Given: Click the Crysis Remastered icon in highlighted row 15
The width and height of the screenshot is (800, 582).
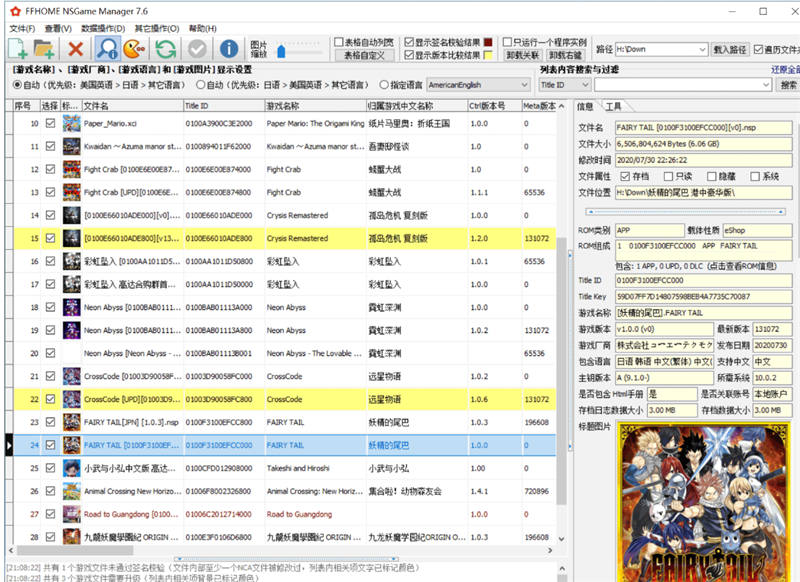Looking at the screenshot, I should (71, 238).
